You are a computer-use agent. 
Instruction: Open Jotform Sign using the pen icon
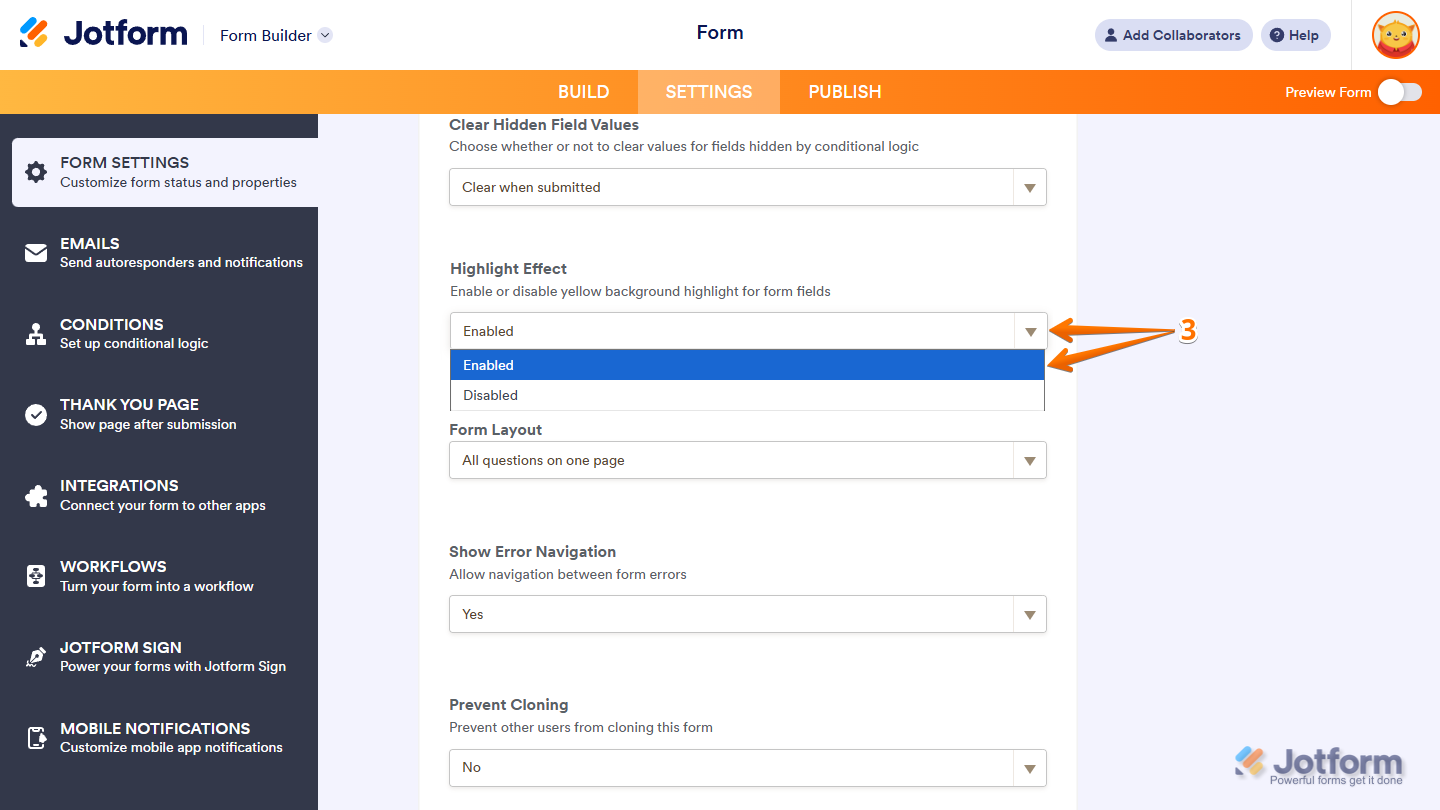click(x=36, y=656)
